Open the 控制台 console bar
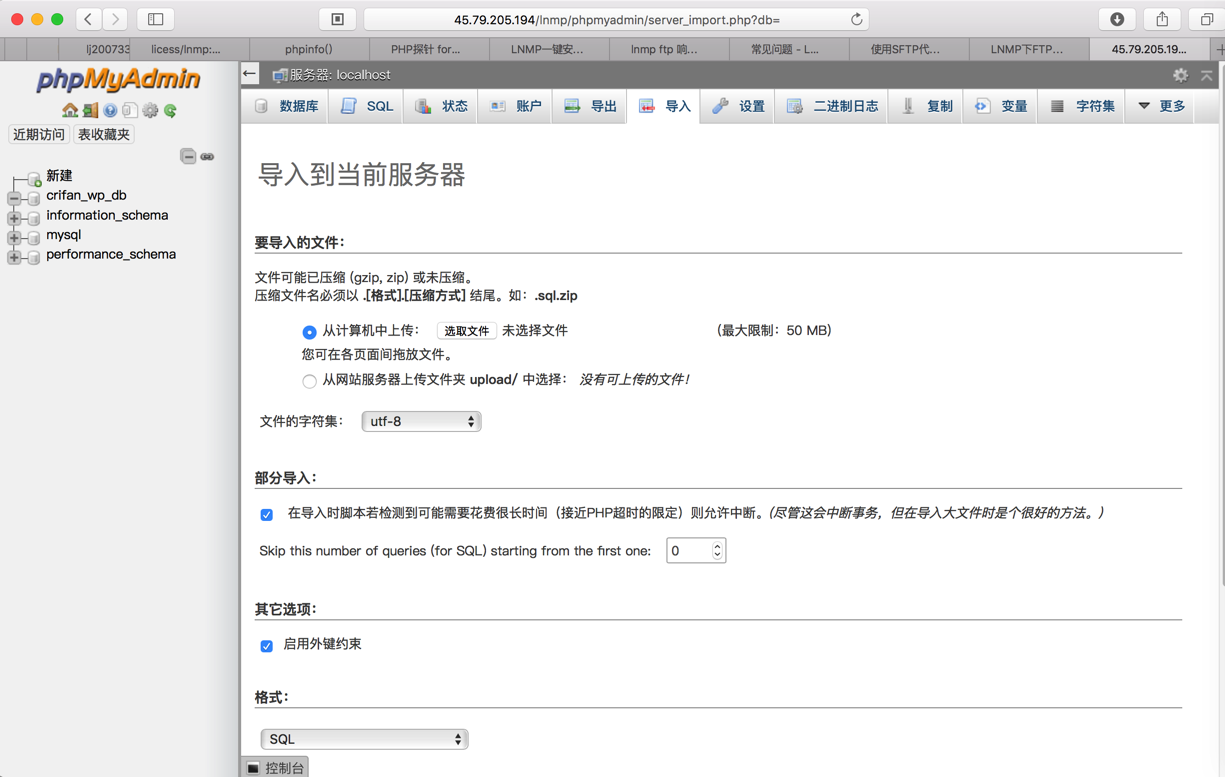Viewport: 1225px width, 777px height. [x=275, y=767]
